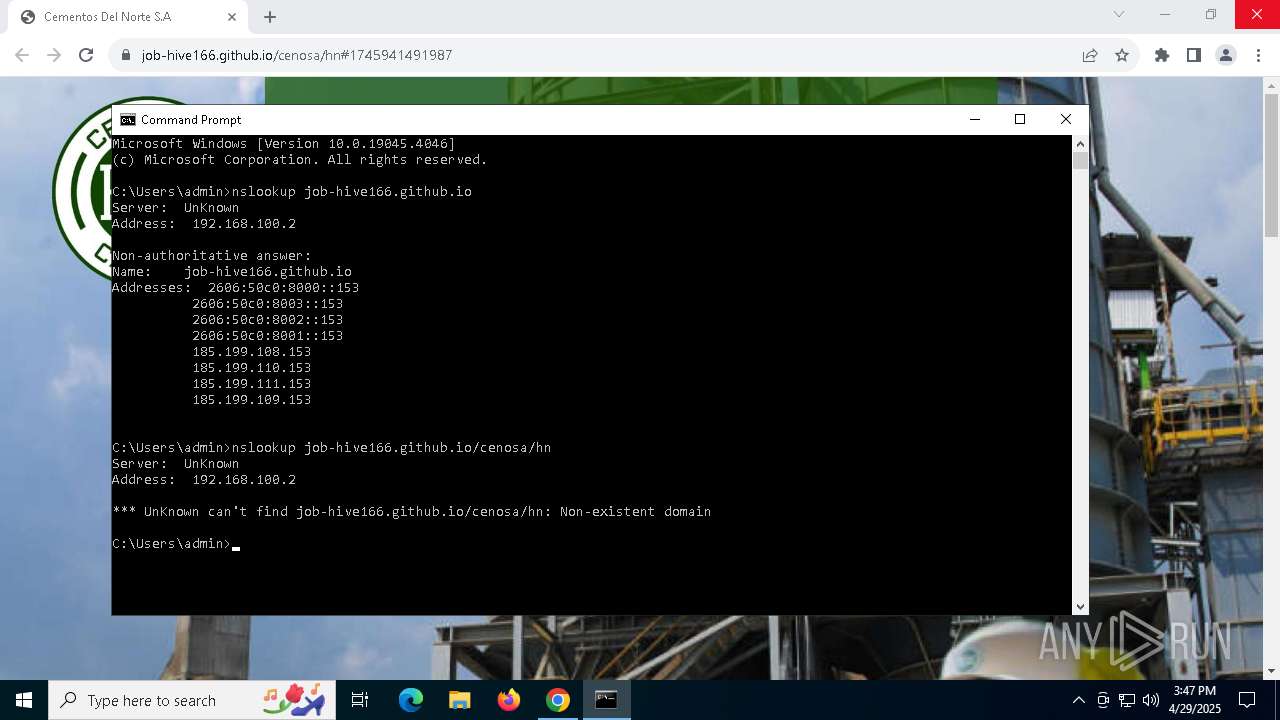Click '185.199.111.153' address line
Screen dimensions: 1280x720
(x=251, y=384)
